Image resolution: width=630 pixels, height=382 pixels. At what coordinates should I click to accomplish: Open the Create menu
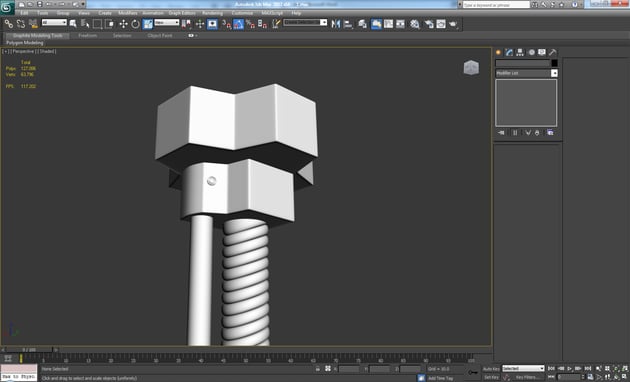pyautogui.click(x=105, y=13)
